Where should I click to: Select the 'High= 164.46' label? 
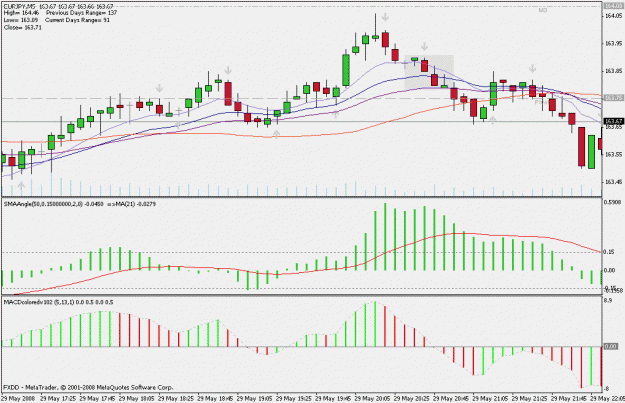21,13
